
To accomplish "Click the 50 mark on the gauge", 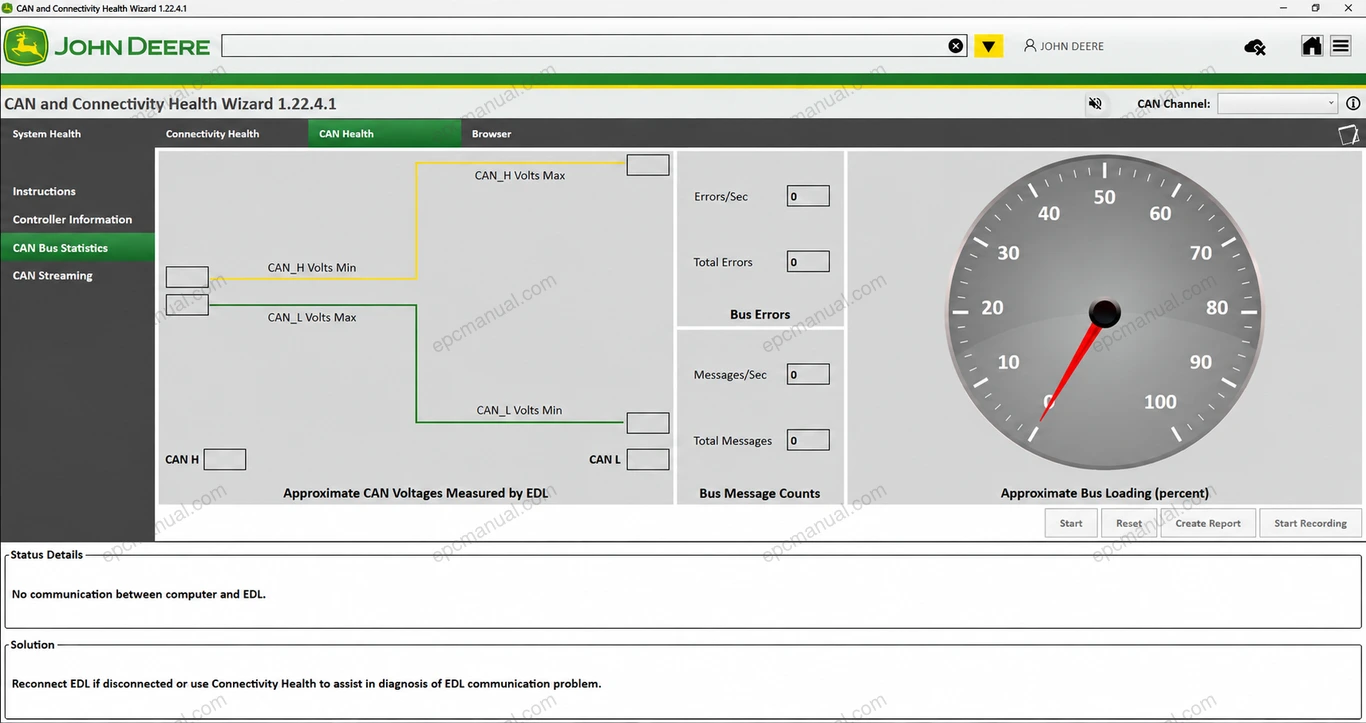I will pos(1105,197).
